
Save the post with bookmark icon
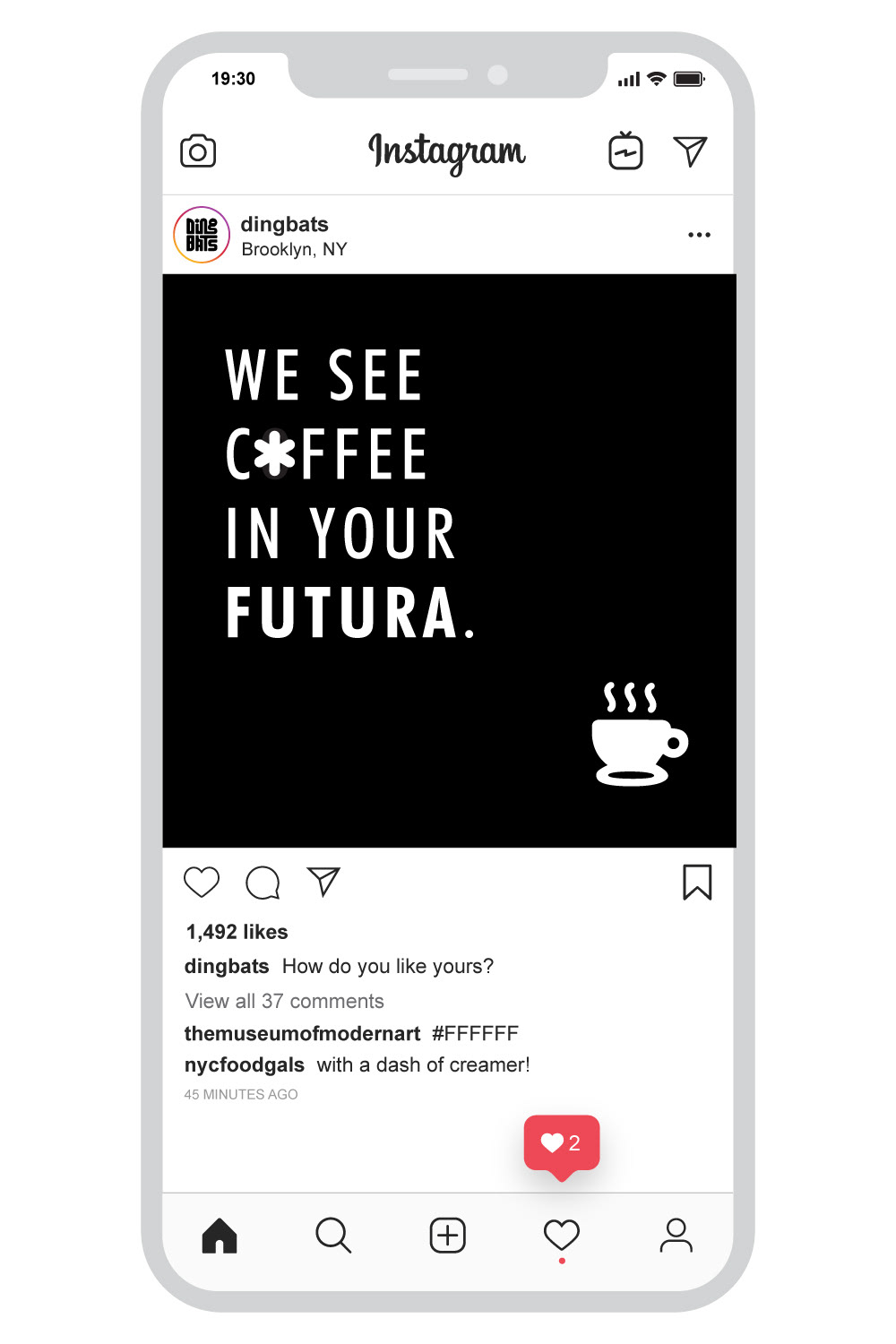pyautogui.click(x=697, y=883)
